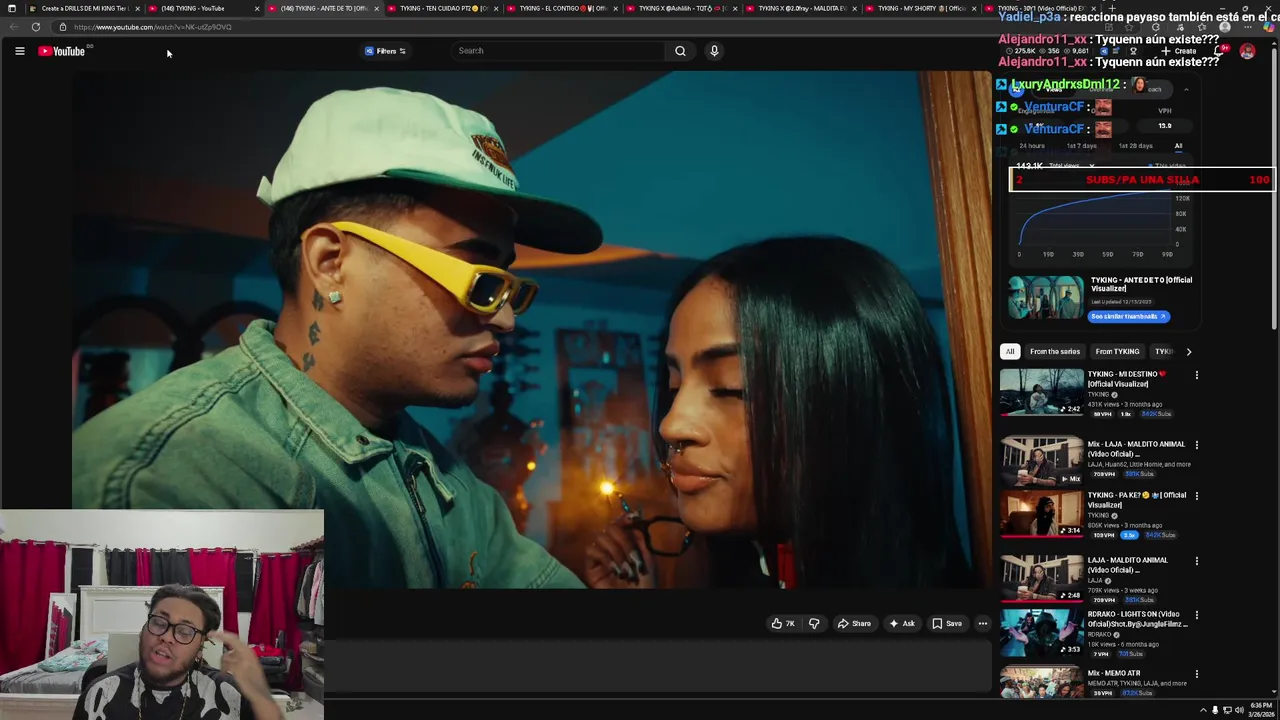Close the TYKING - ANTE DE TO tab
This screenshot has width=1280, height=720.
[x=376, y=8]
